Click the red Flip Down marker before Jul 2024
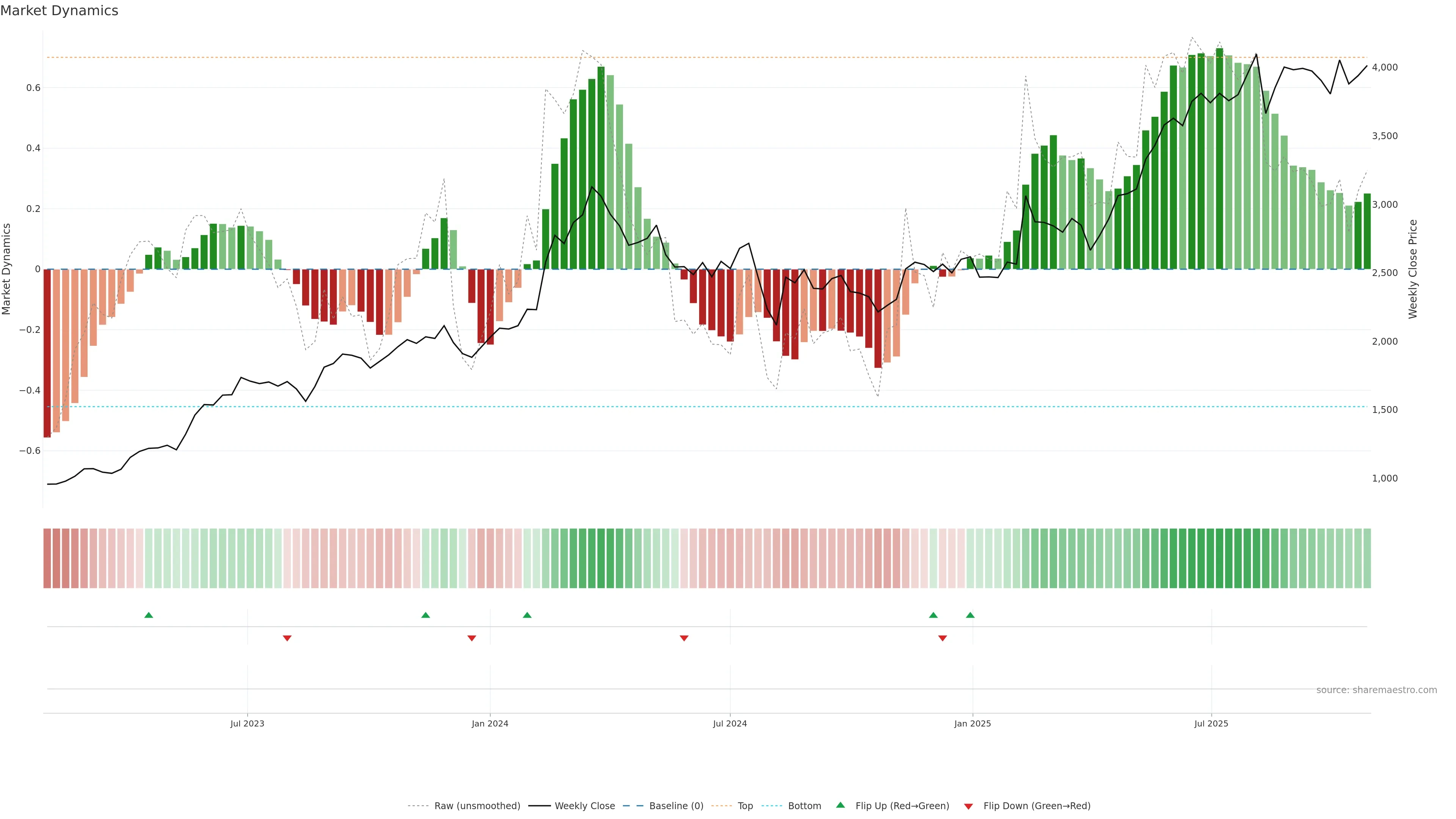 tap(684, 638)
